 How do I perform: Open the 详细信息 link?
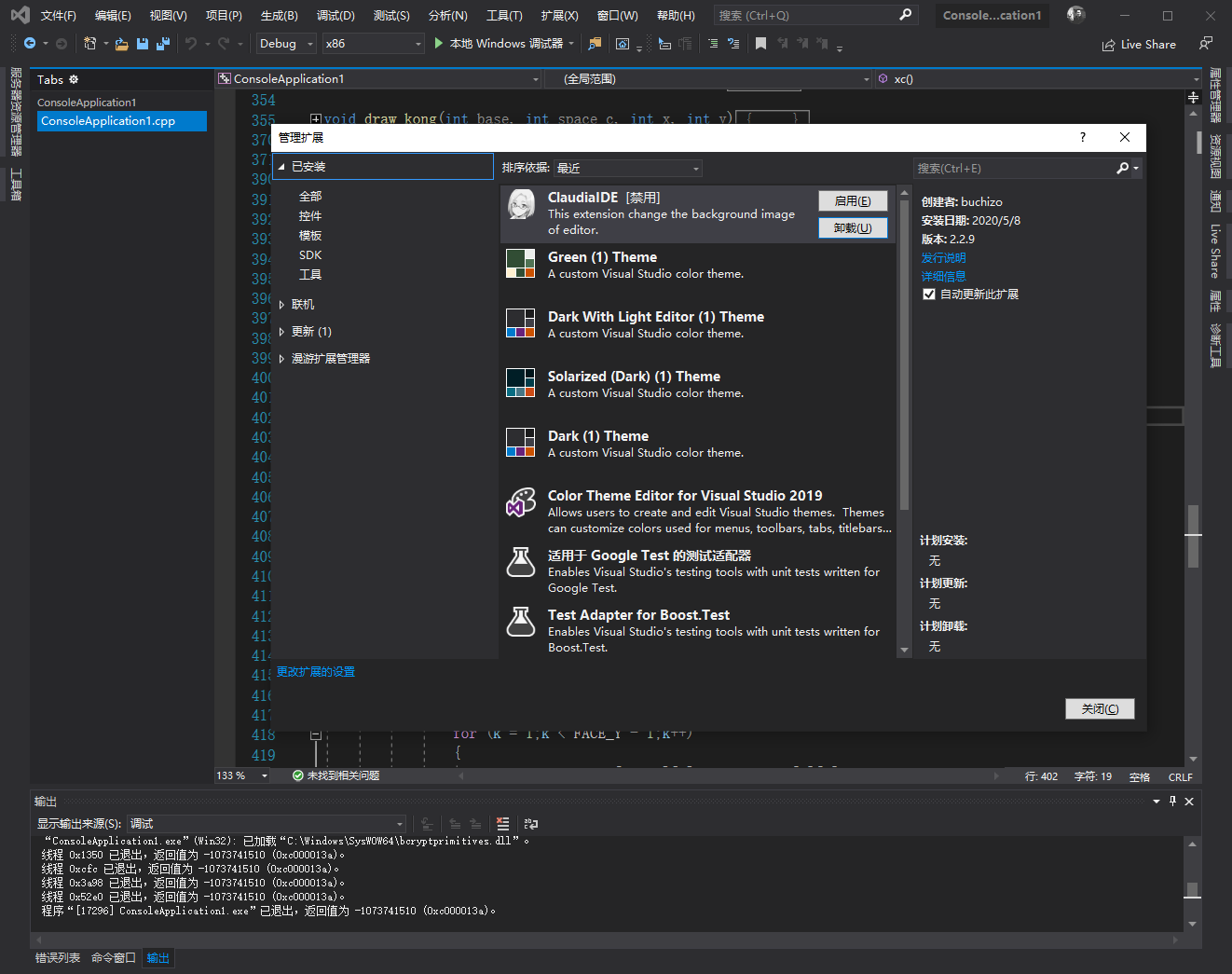pyautogui.click(x=943, y=277)
